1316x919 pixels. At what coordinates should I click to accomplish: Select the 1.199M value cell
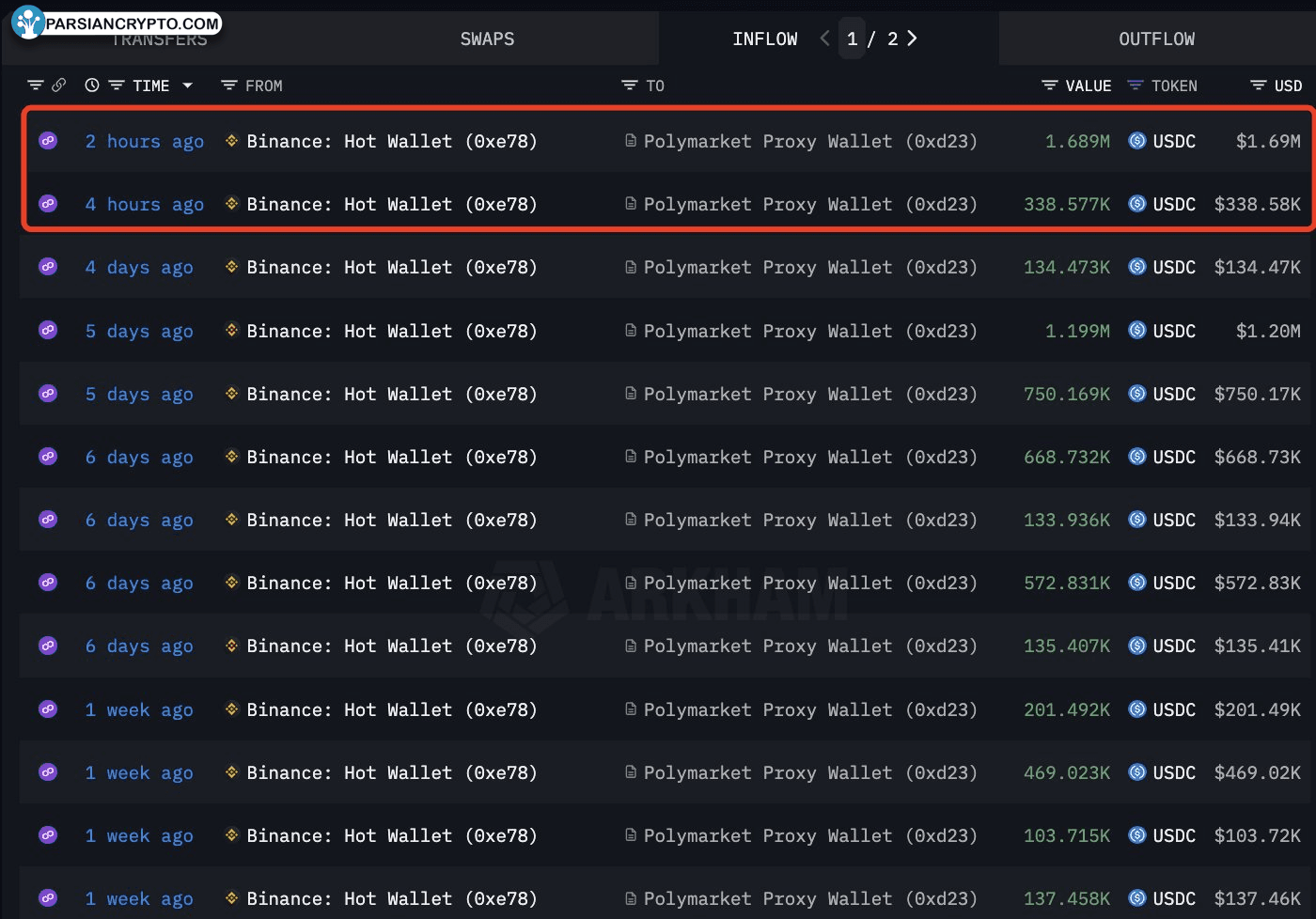1077,331
